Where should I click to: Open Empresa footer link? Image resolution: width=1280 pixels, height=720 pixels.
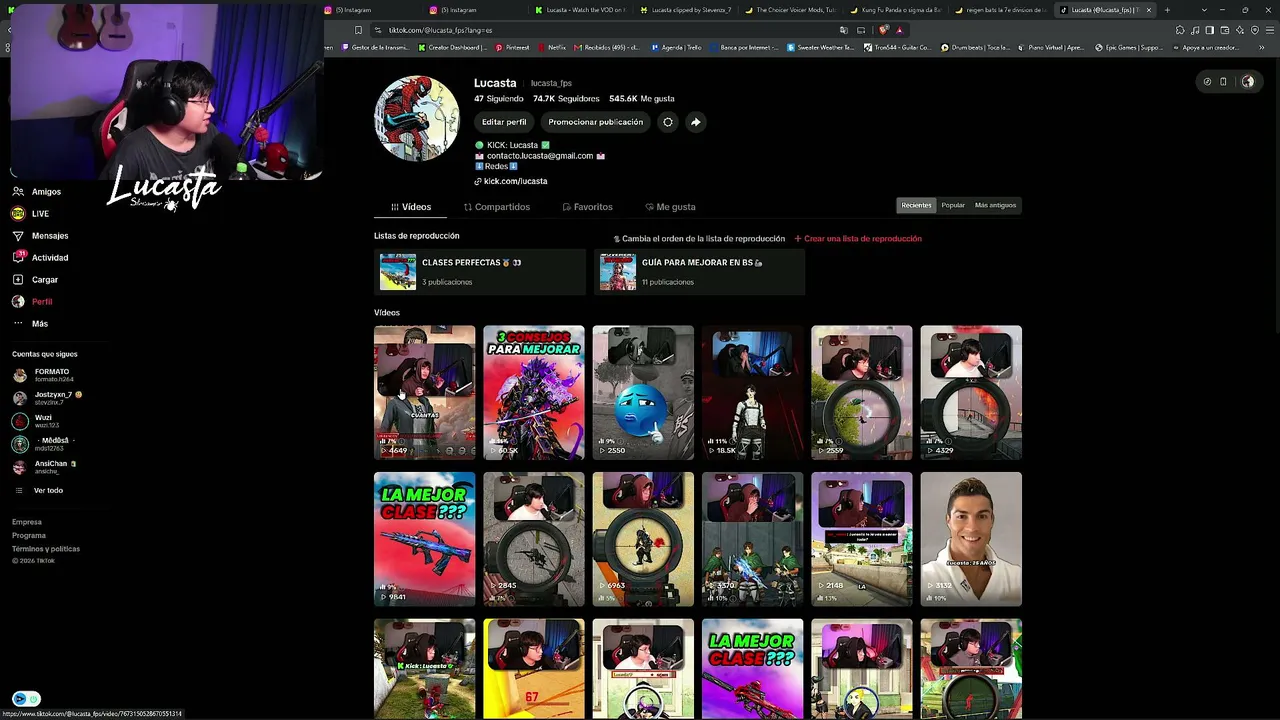tap(27, 522)
